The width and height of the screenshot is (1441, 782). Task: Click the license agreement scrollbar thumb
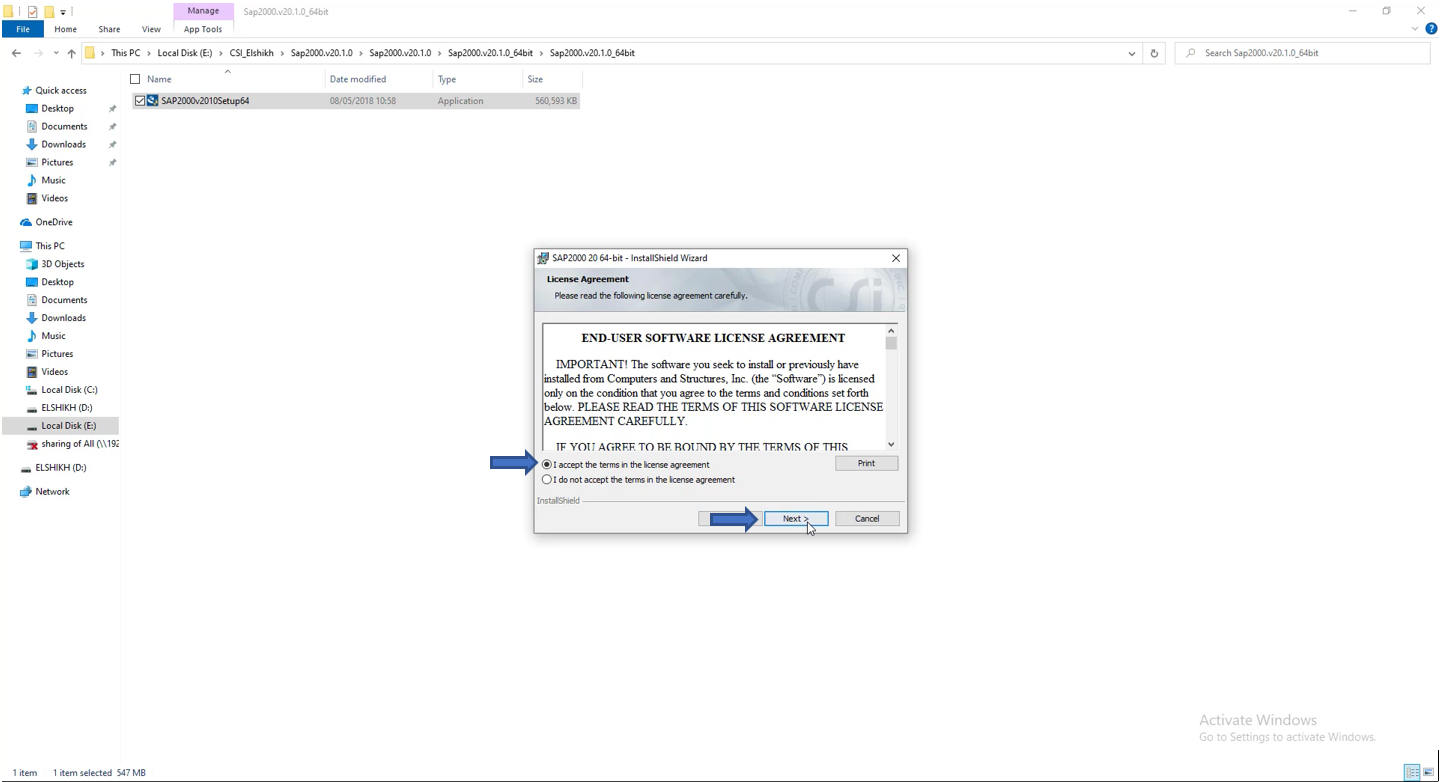coord(891,343)
